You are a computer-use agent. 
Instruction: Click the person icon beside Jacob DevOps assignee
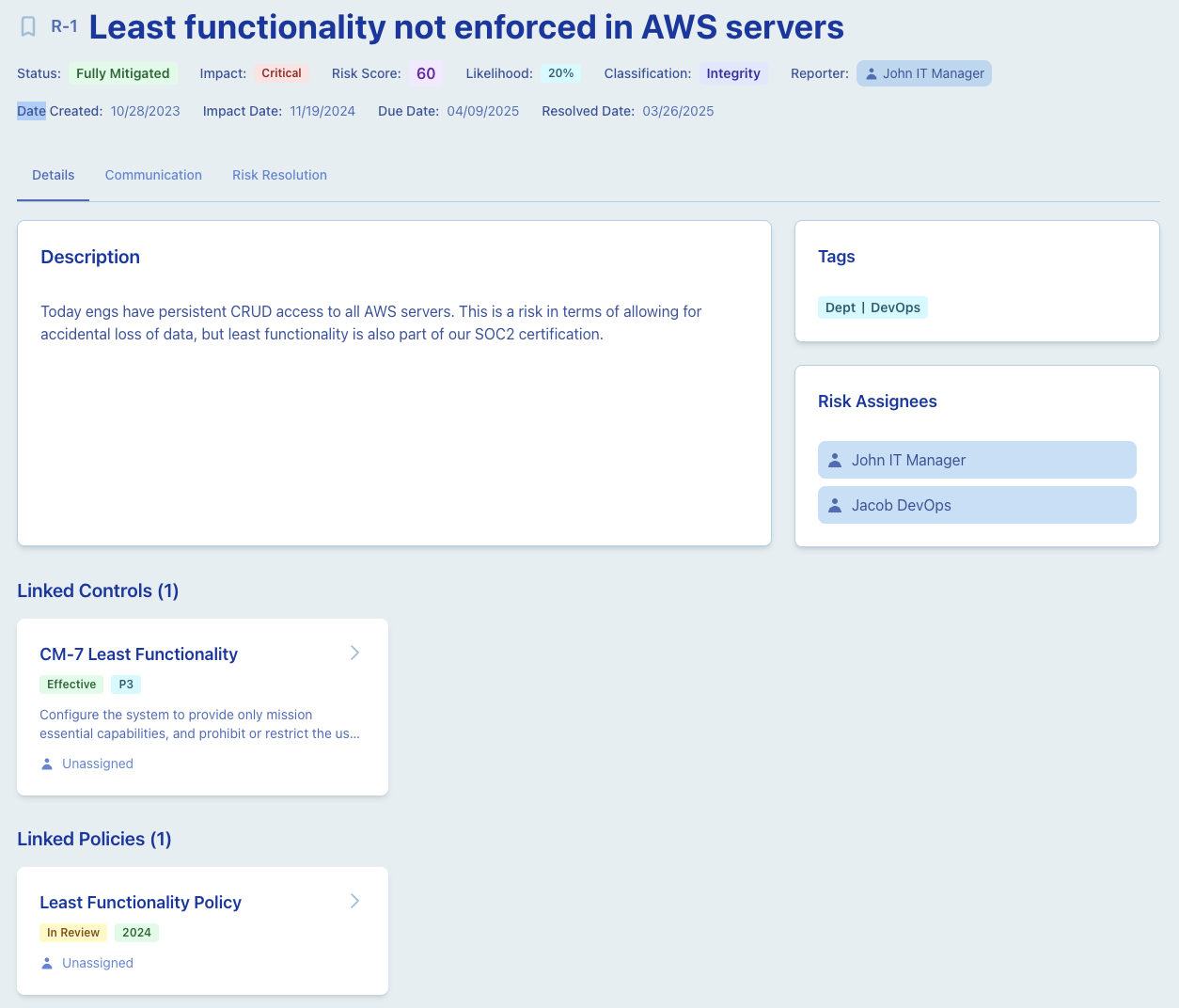(834, 505)
